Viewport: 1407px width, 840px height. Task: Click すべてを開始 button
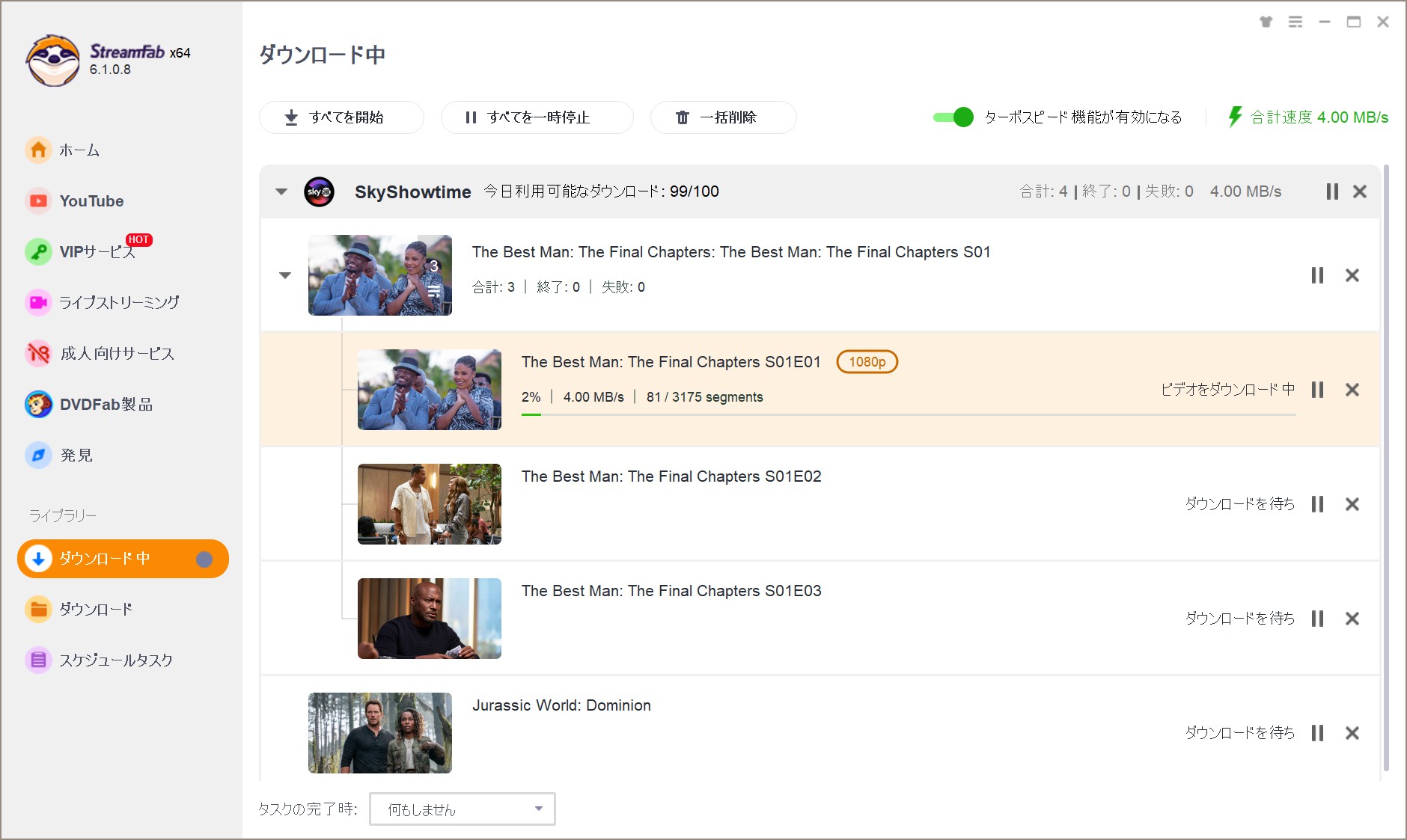[x=341, y=117]
